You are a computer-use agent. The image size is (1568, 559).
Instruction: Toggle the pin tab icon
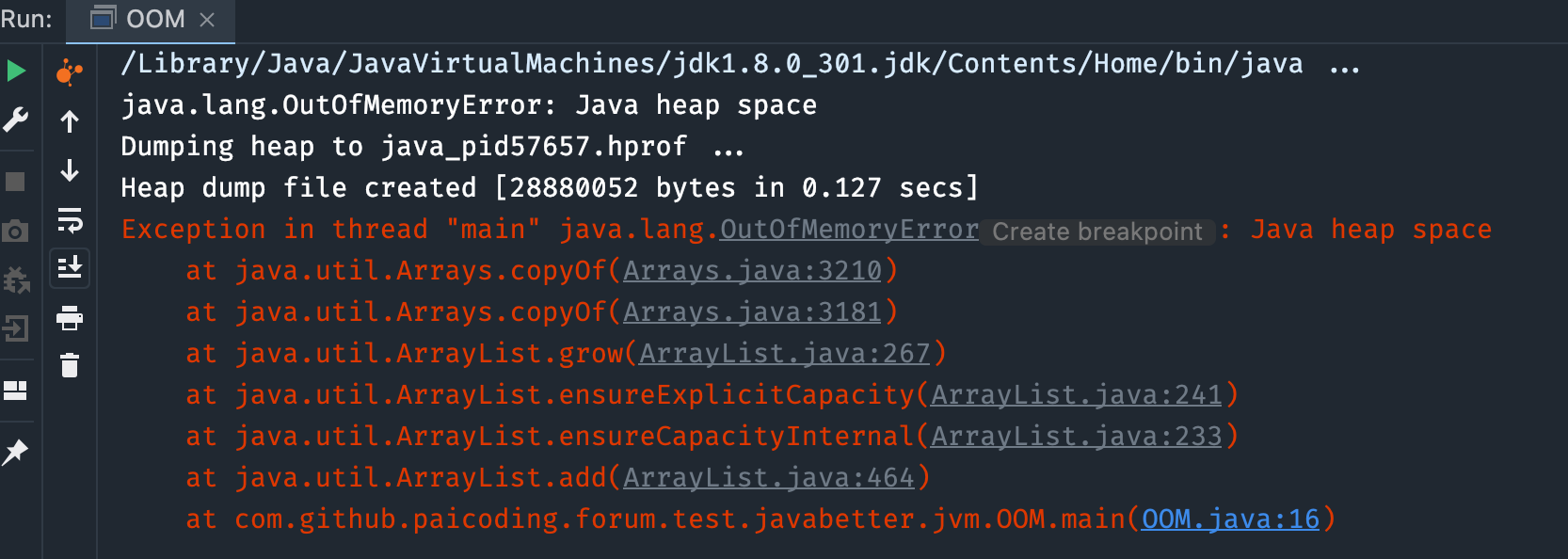(15, 453)
